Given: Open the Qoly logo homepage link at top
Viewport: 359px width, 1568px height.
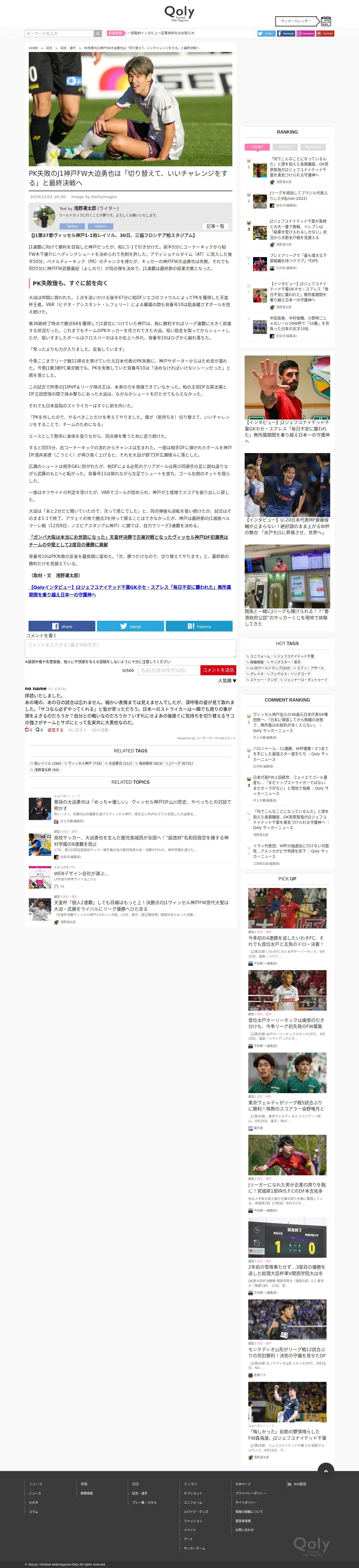Looking at the screenshot, I should point(179,13).
